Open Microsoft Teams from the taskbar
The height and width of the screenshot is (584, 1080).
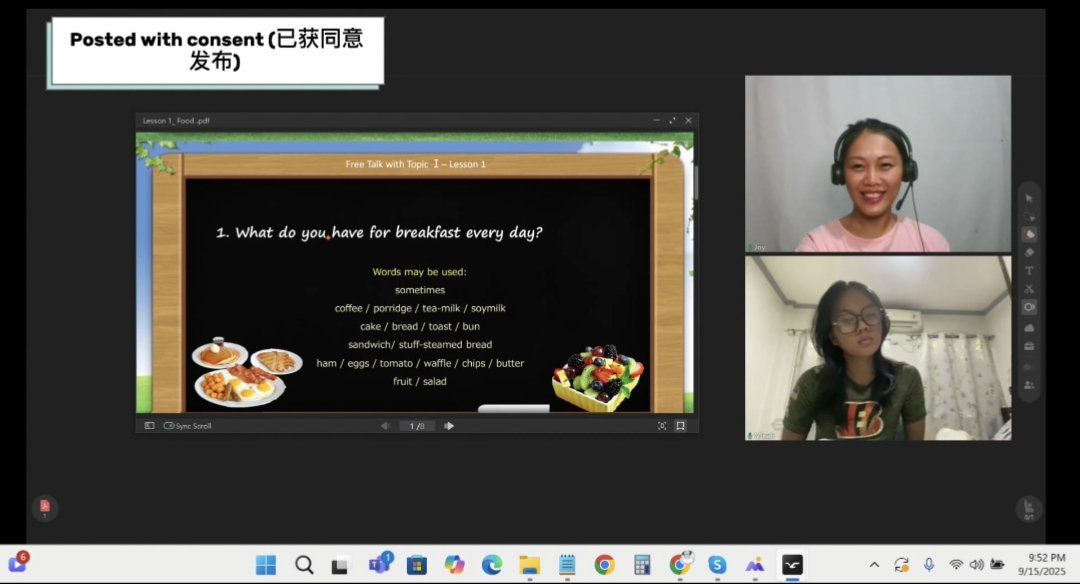point(379,565)
